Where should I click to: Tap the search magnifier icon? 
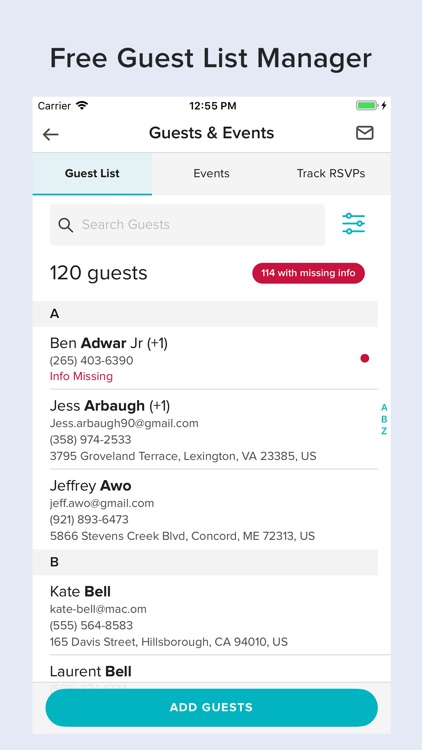66,225
